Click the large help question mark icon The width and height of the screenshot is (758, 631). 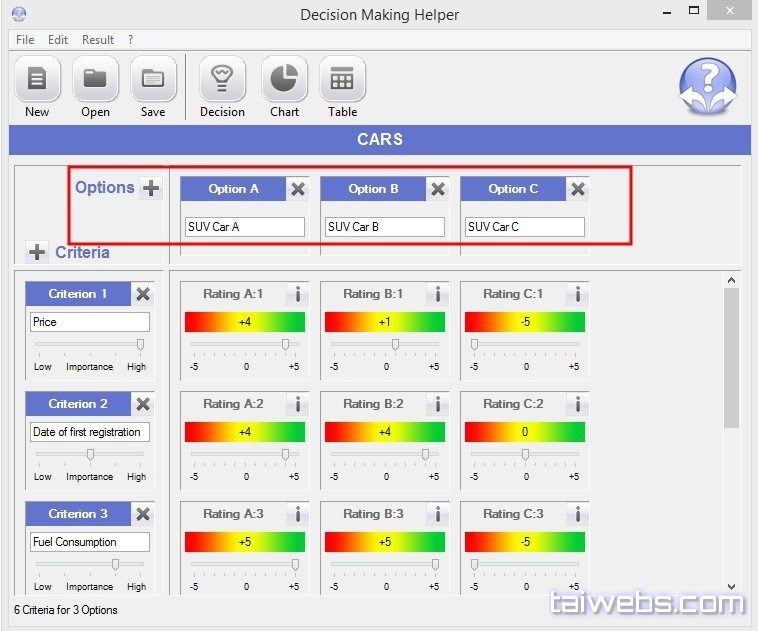coord(707,88)
